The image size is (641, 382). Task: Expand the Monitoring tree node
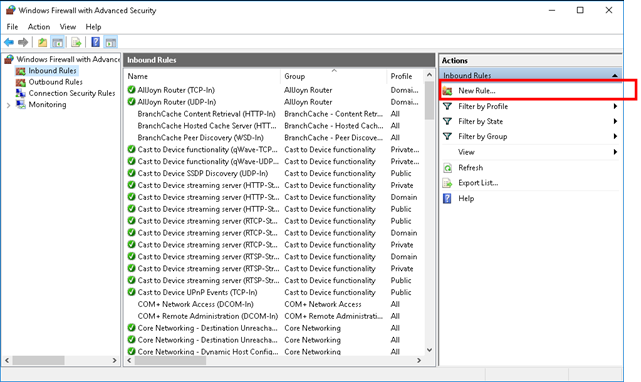point(8,105)
